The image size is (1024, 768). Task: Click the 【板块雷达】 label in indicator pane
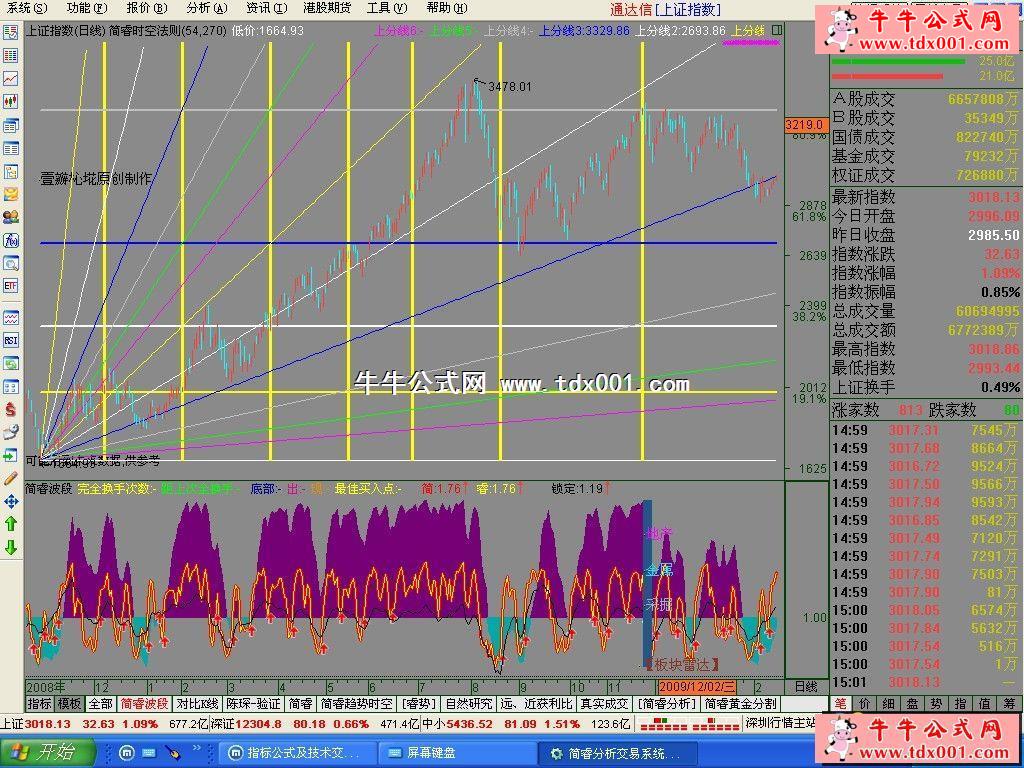point(681,665)
